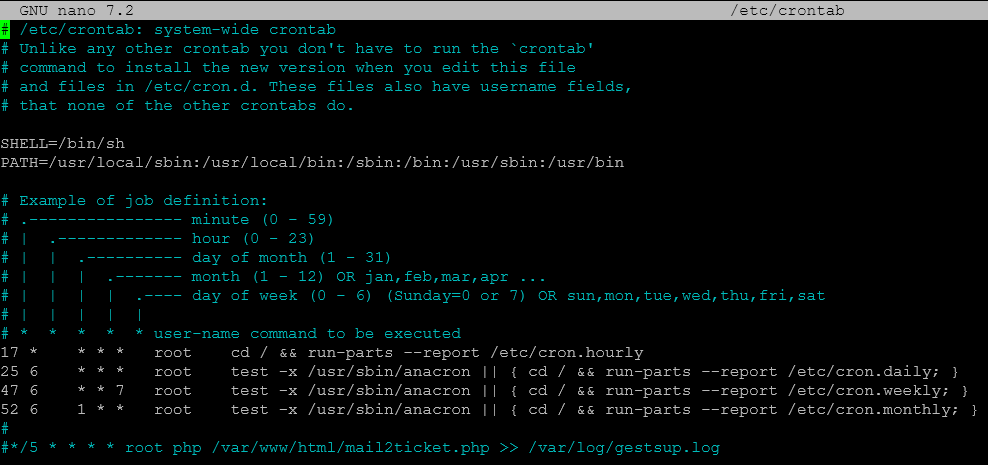
Task: Place cursor at minute value 17
Action: click(x=10, y=353)
